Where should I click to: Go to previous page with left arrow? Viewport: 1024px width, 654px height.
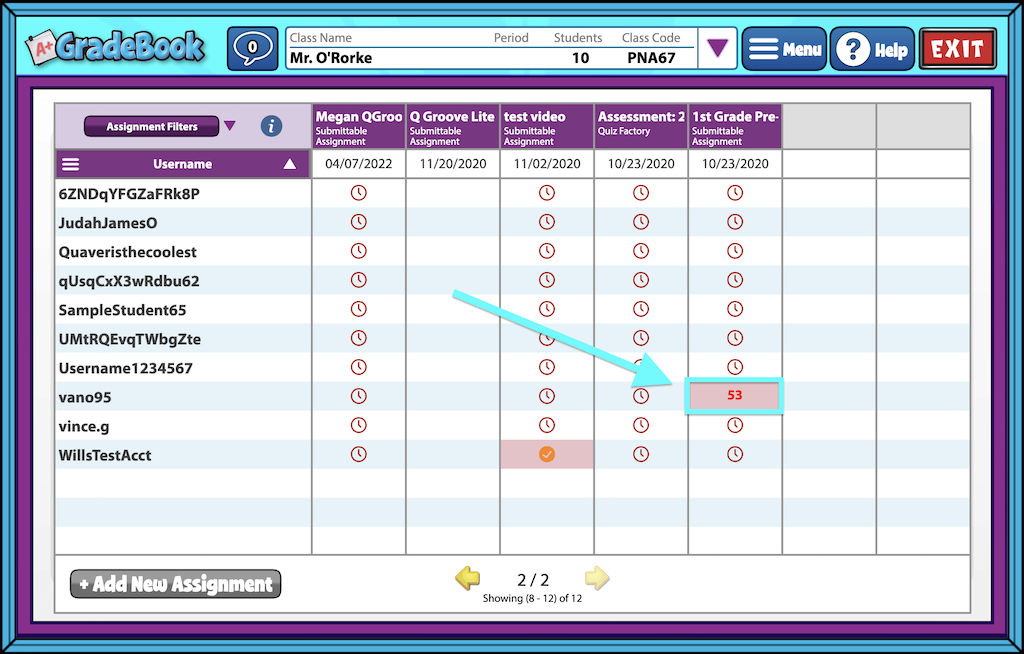468,578
